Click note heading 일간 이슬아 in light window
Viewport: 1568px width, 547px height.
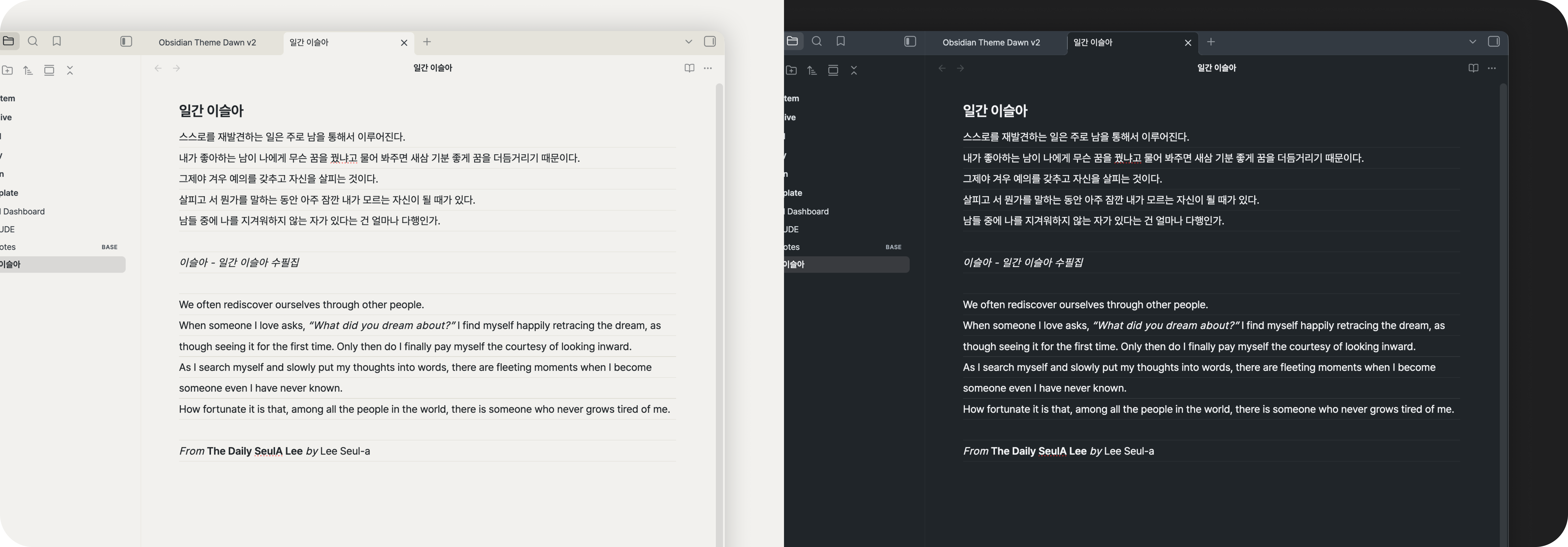211,111
